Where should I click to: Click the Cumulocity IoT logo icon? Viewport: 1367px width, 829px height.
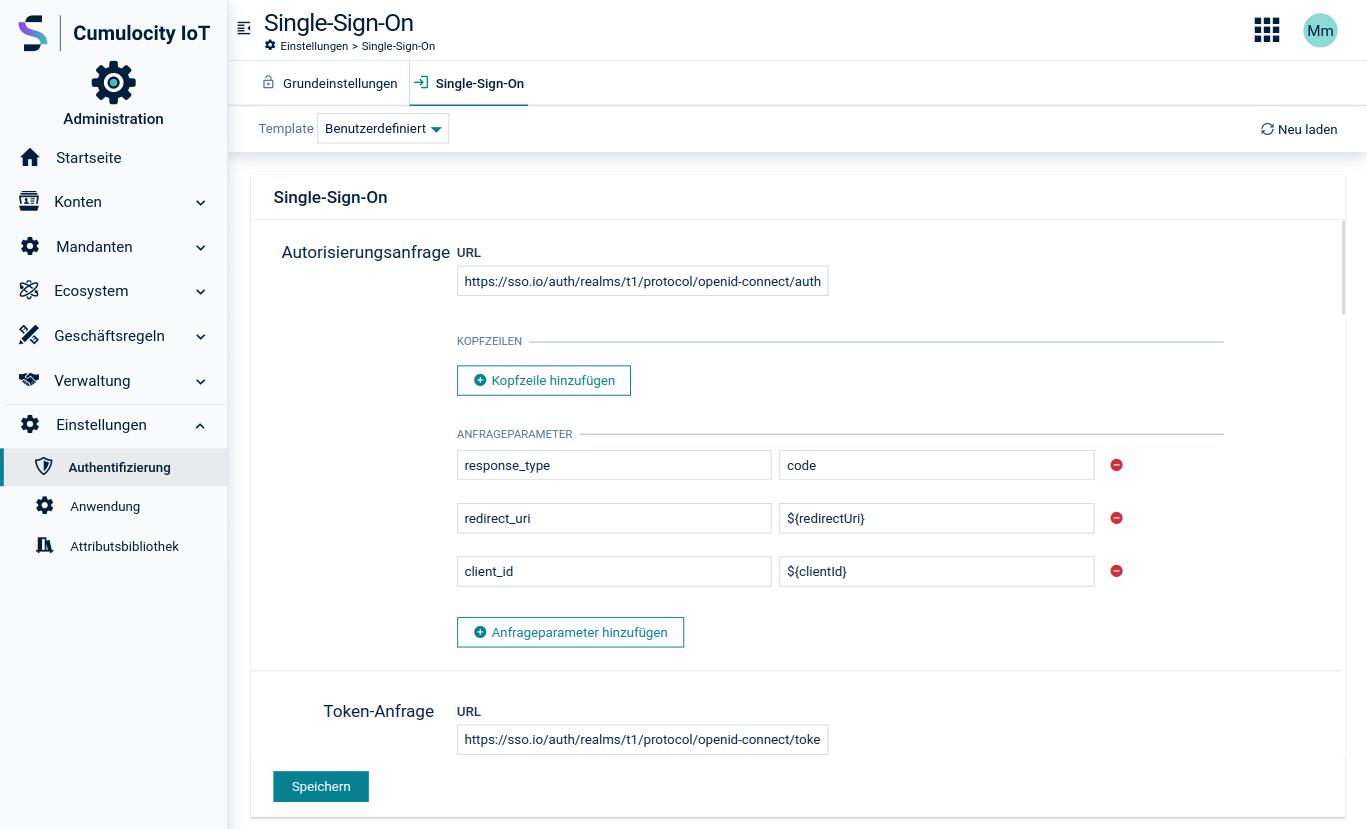33,33
